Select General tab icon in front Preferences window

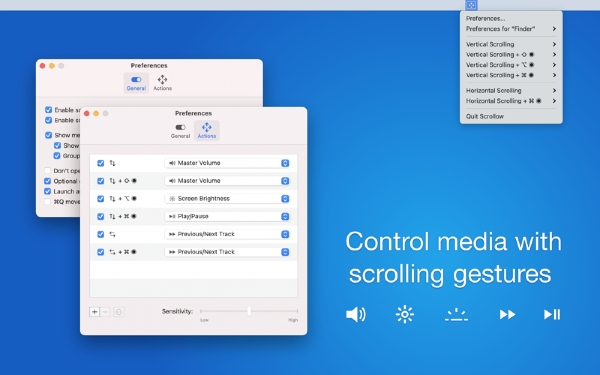coord(180,127)
